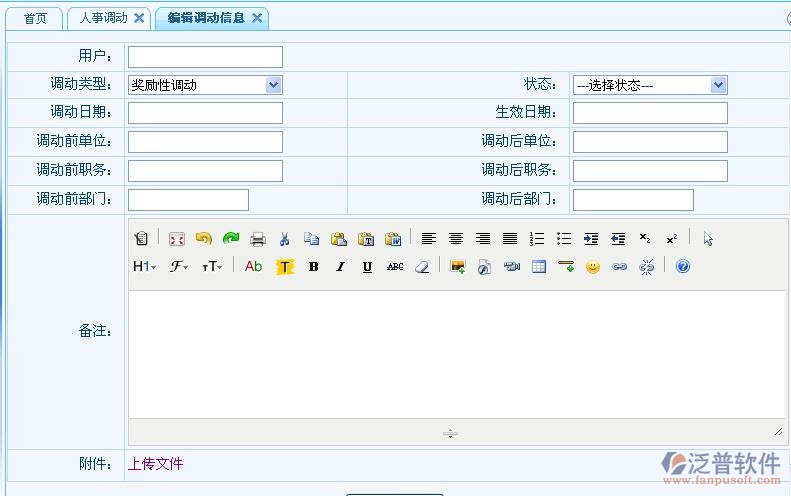This screenshot has height=496, width=791.
Task: Click the 用户 input field
Action: (x=205, y=57)
